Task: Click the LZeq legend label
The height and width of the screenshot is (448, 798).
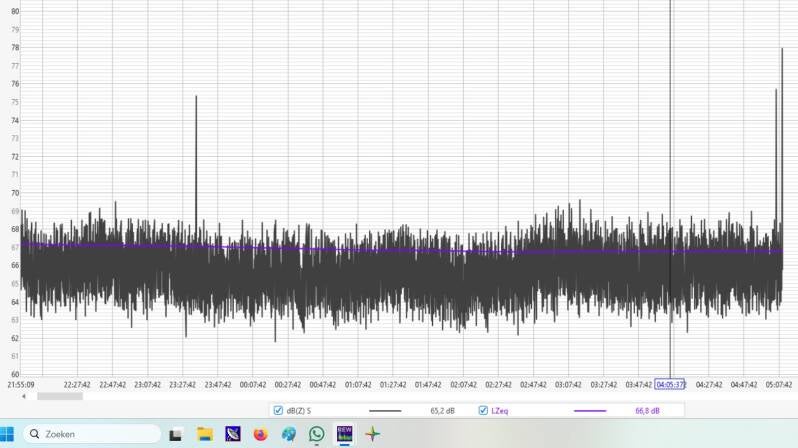Action: [500, 410]
